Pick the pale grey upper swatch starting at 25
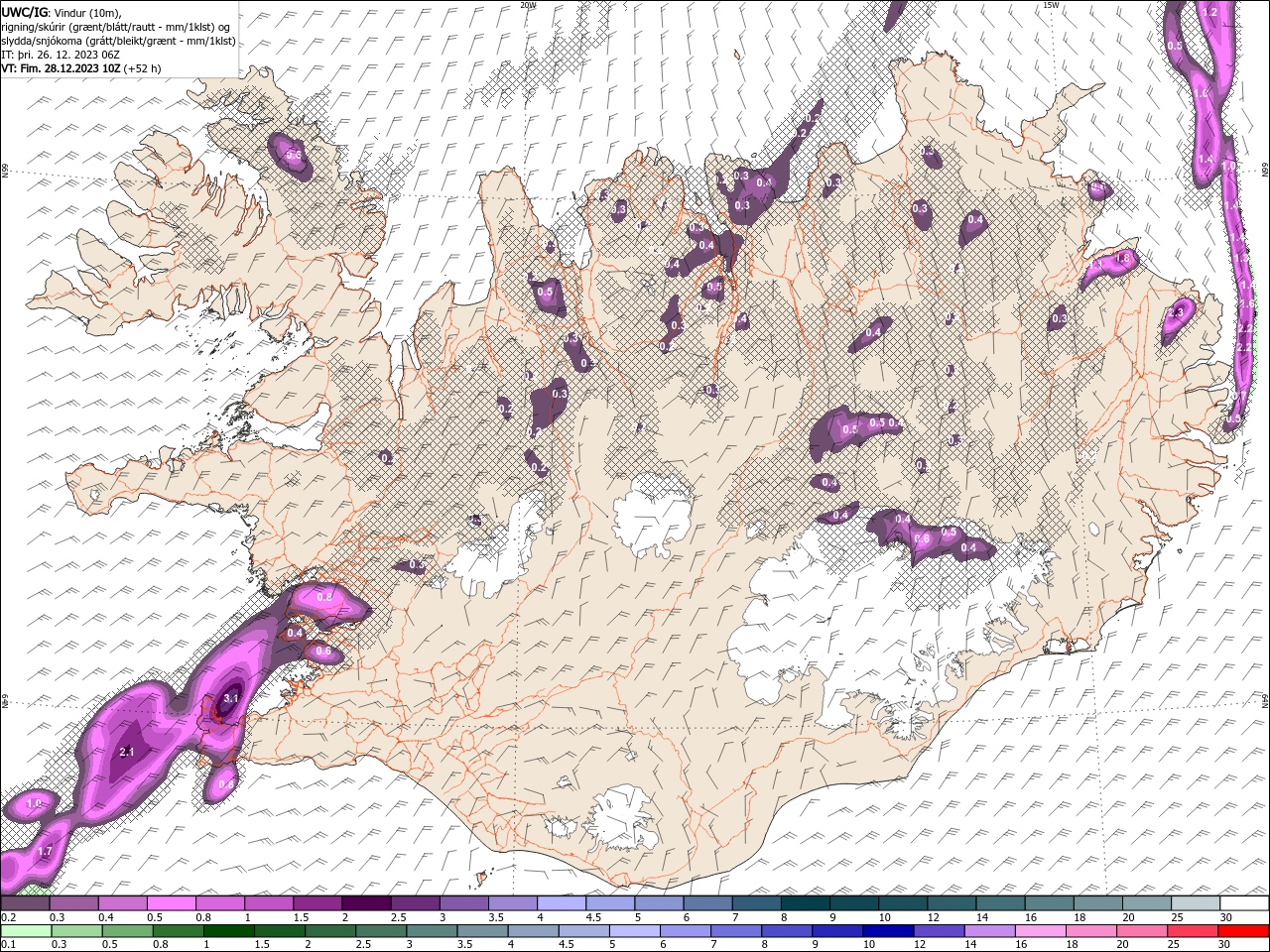 coord(1194,903)
